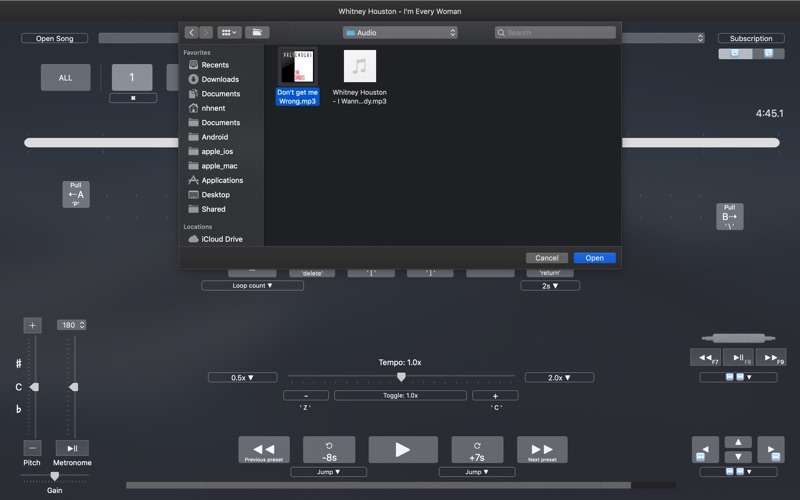Screen dimensions: 800x500
Task: Go to Previous preset
Action: point(264,450)
